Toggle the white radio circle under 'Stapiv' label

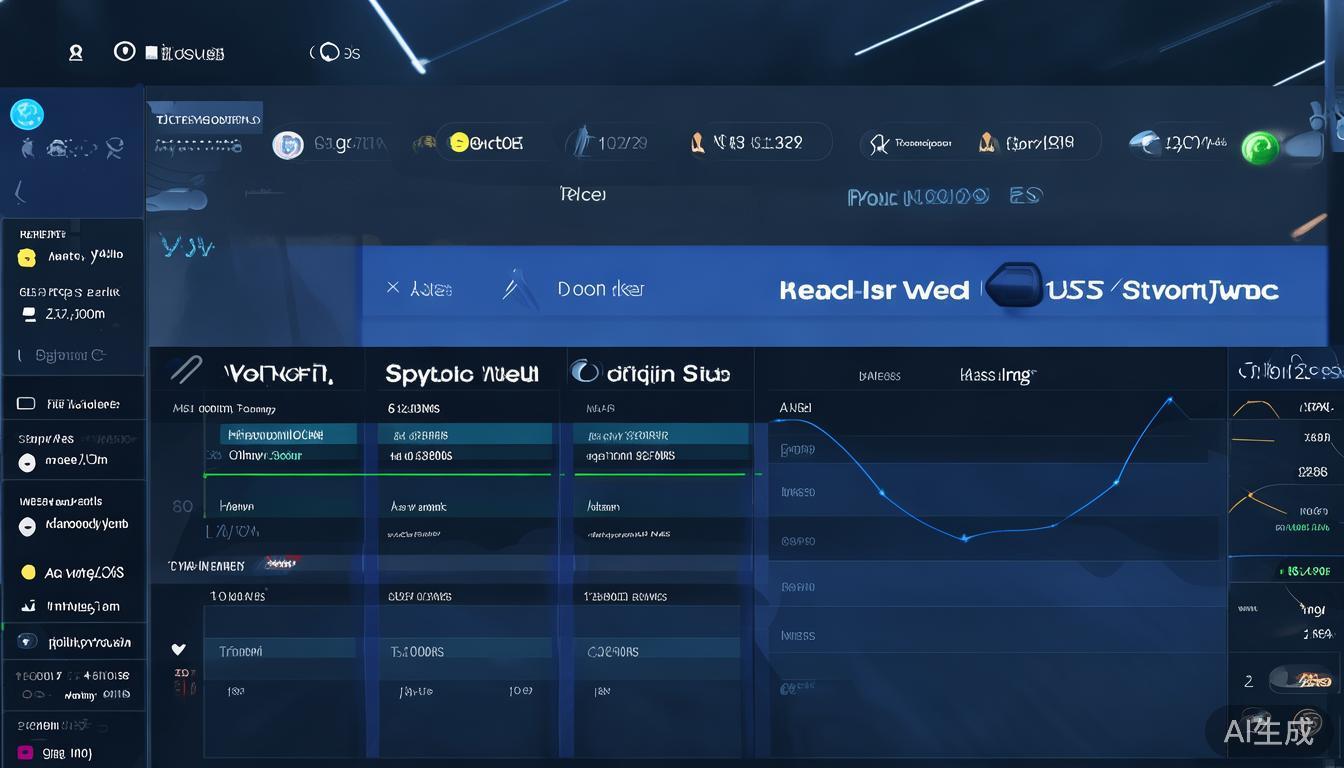(27, 463)
